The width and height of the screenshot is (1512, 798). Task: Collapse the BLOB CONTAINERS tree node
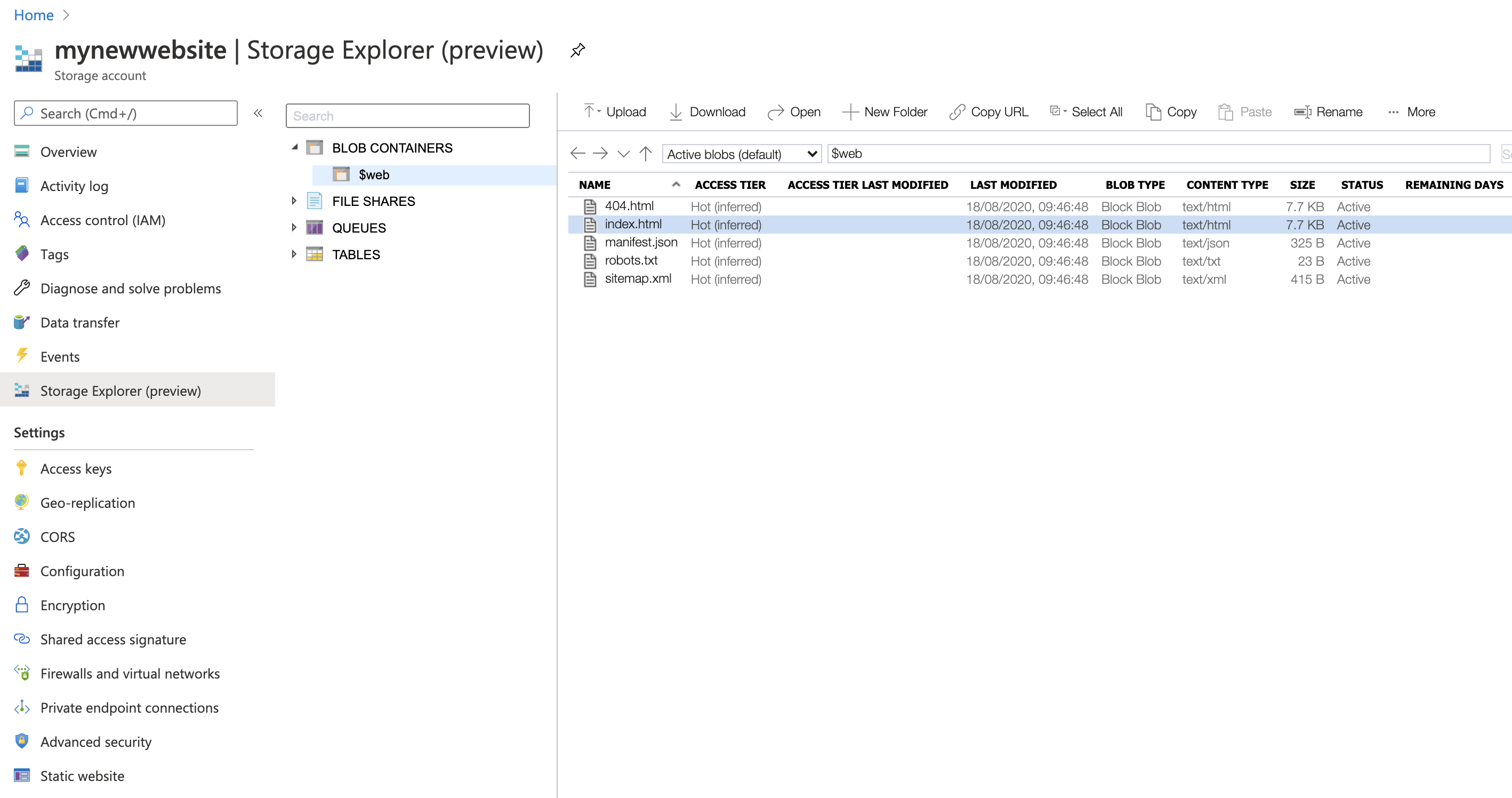(295, 147)
